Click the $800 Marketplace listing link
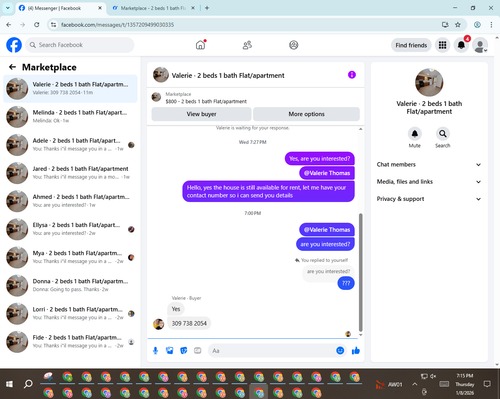This screenshot has width=500, height=399. (x=206, y=101)
